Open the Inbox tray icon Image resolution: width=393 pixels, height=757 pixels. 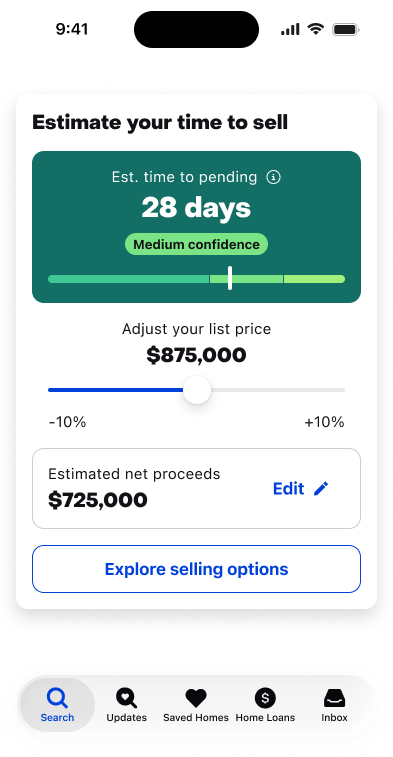point(334,698)
